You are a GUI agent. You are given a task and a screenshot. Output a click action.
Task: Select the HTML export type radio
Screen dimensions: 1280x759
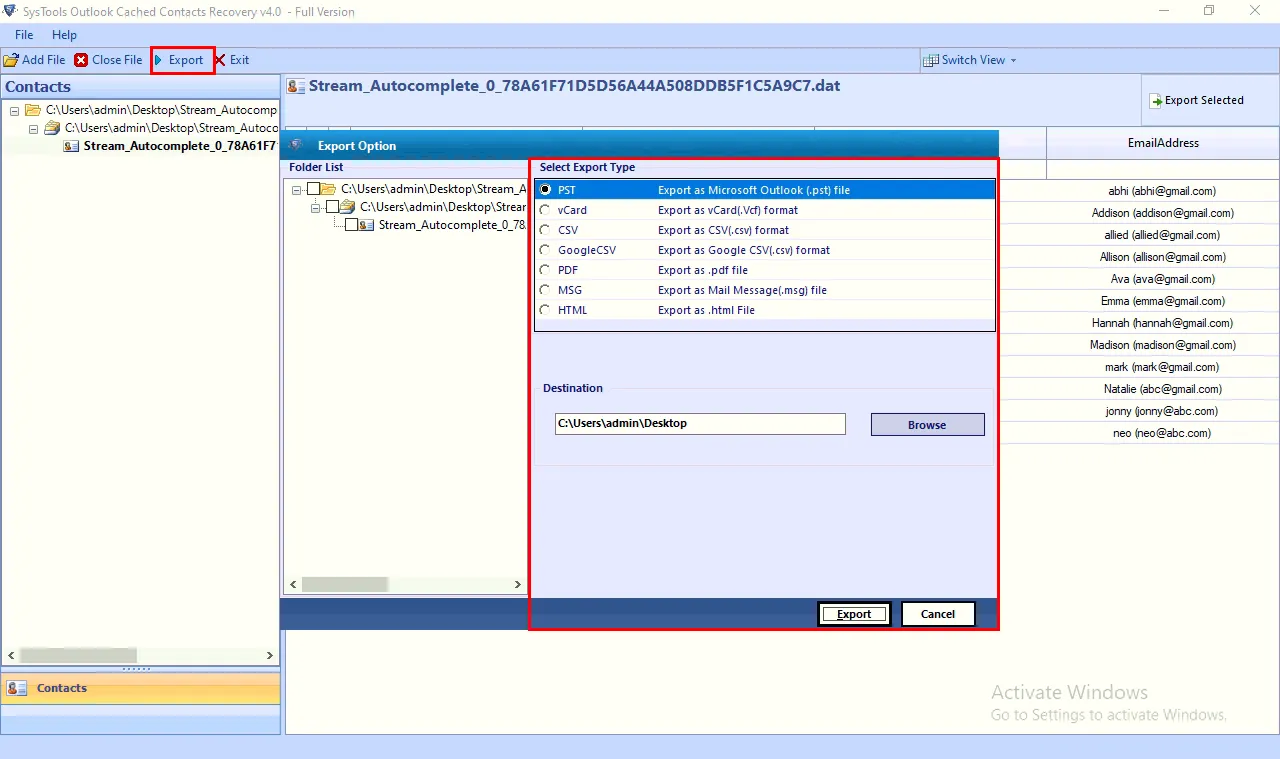(545, 310)
